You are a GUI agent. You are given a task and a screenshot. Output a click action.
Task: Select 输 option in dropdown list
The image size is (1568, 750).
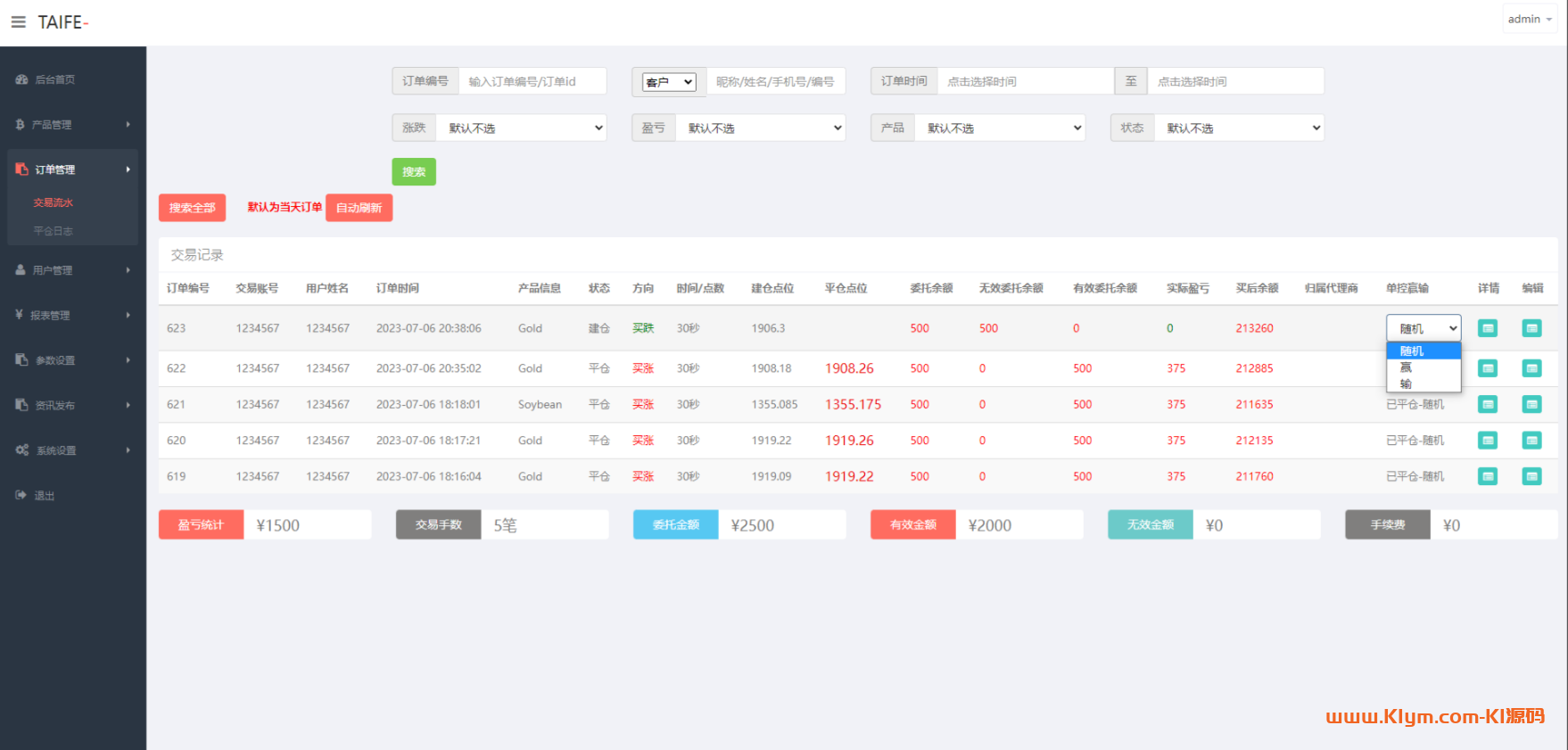pos(1424,383)
